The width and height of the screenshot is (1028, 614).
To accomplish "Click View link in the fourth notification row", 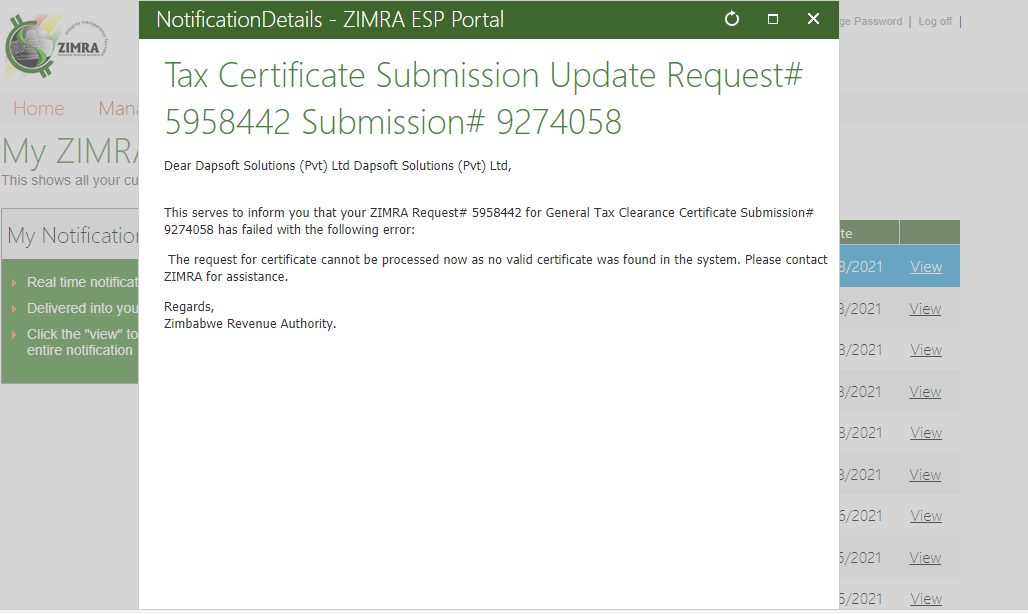I will (926, 392).
